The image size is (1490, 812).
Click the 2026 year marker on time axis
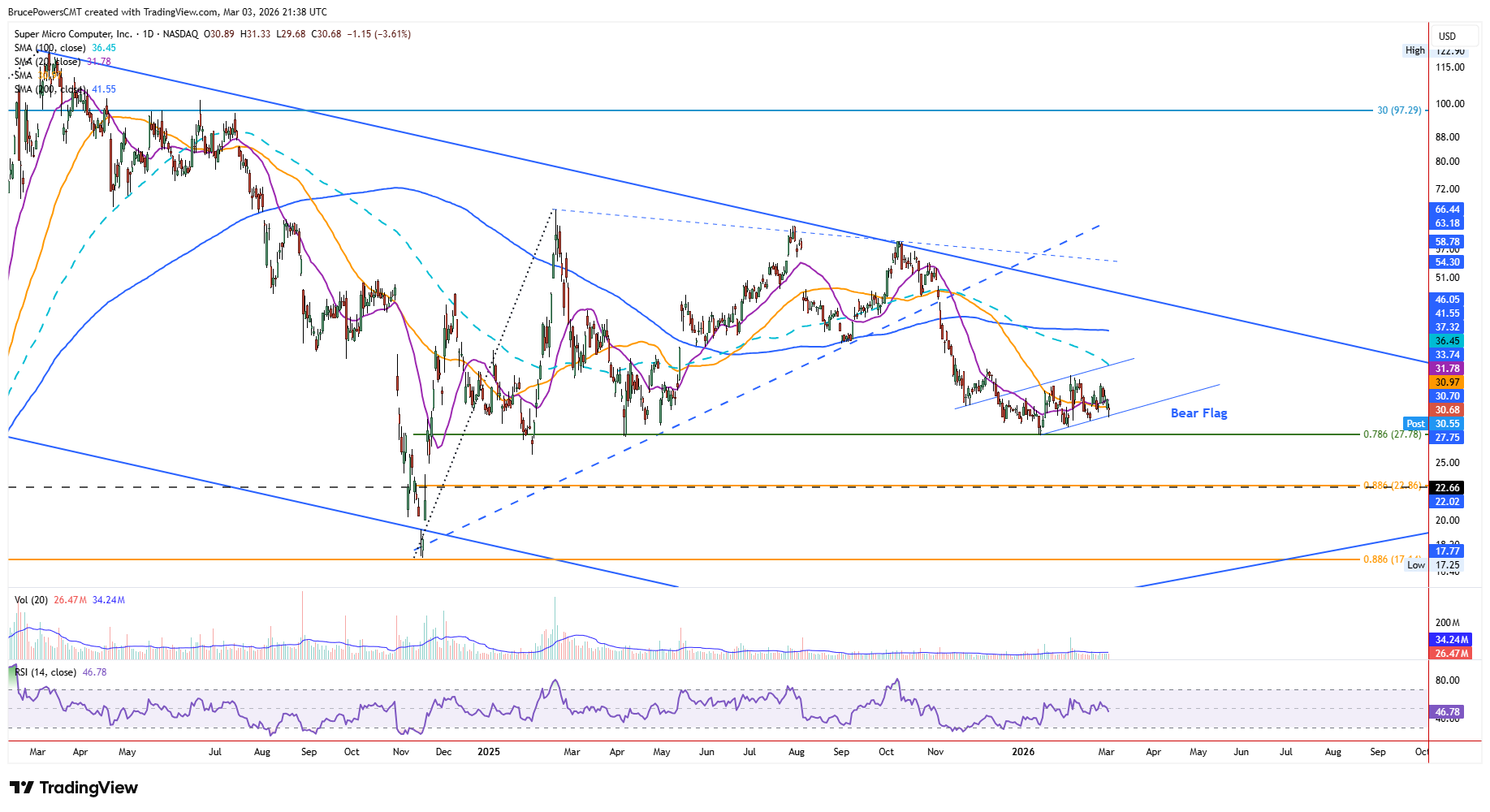click(1023, 752)
